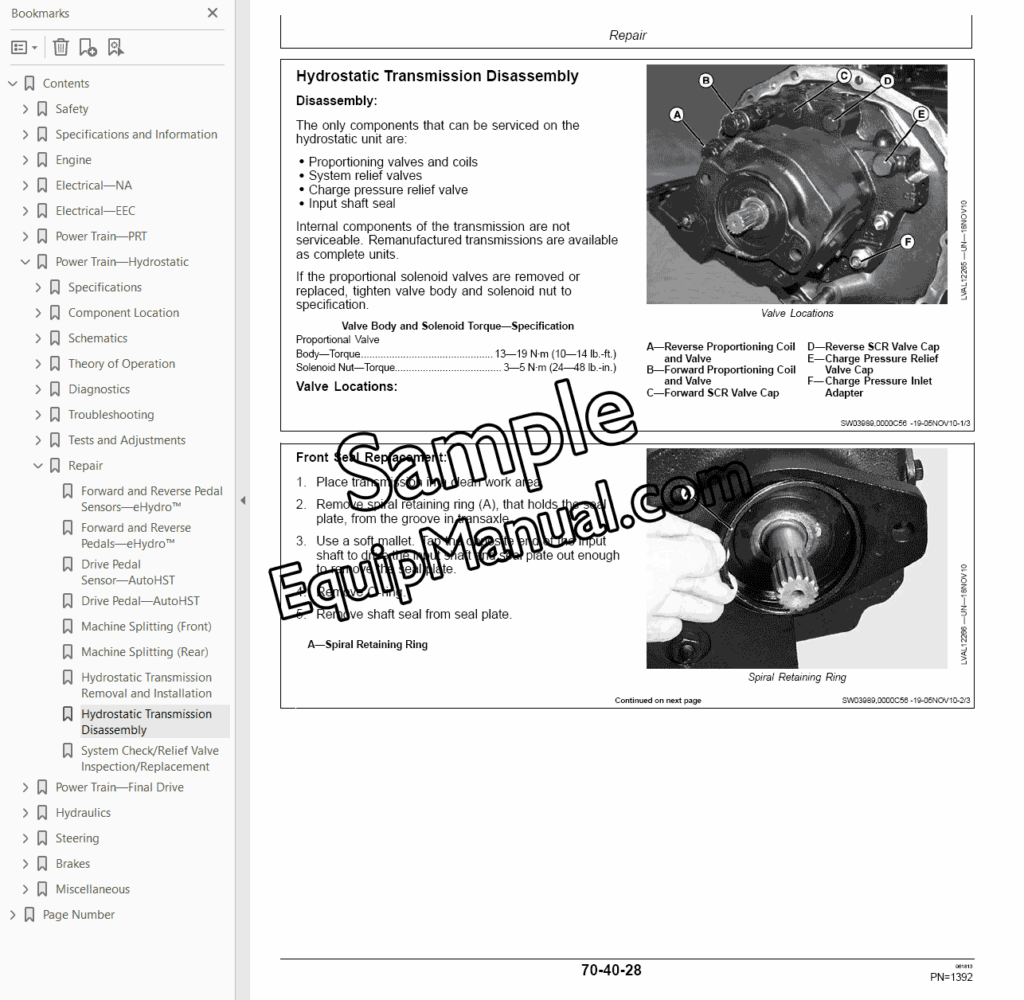The image size is (1024, 1000).
Task: Click page number text '70-40-28'
Action: point(611,970)
